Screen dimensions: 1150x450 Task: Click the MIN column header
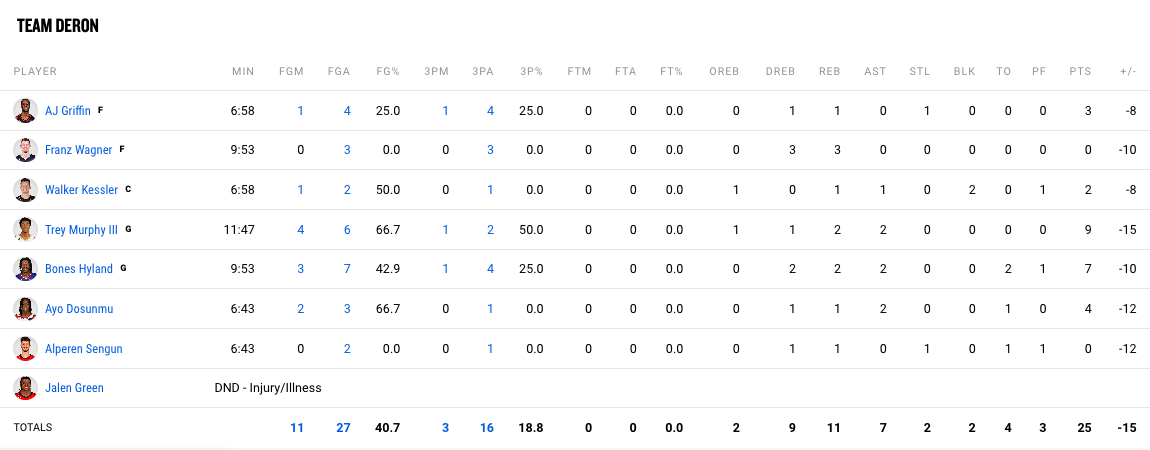coord(243,72)
